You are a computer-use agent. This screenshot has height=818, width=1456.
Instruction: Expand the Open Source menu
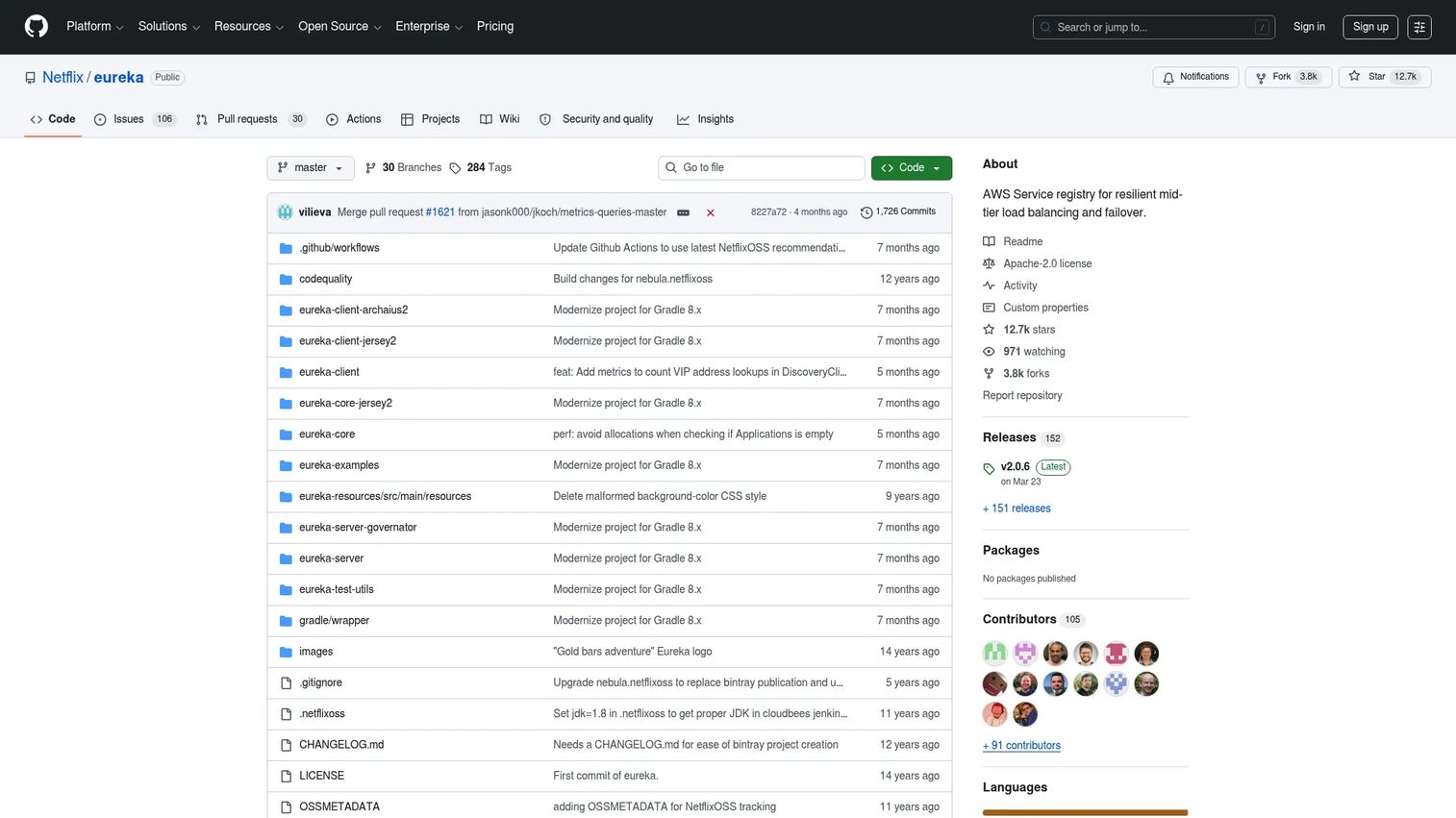340,27
